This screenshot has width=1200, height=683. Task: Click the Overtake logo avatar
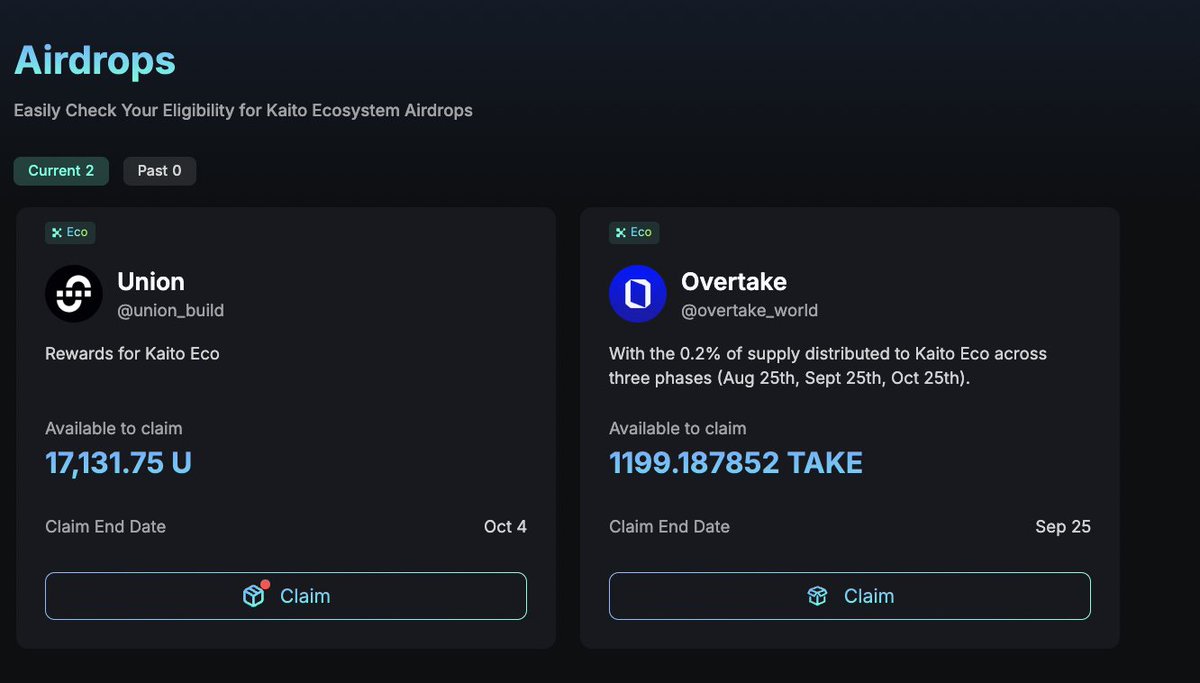tap(638, 294)
